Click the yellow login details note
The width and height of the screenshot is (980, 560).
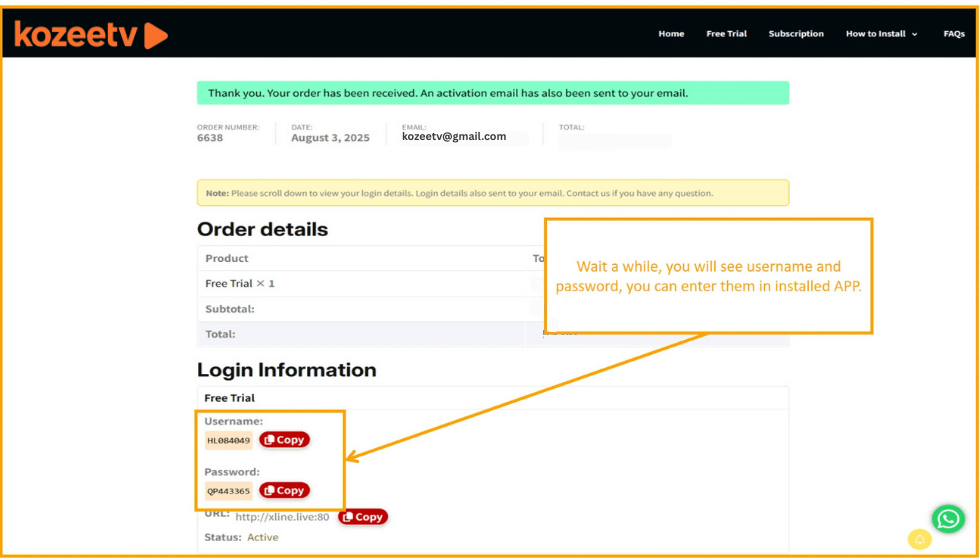[492, 193]
